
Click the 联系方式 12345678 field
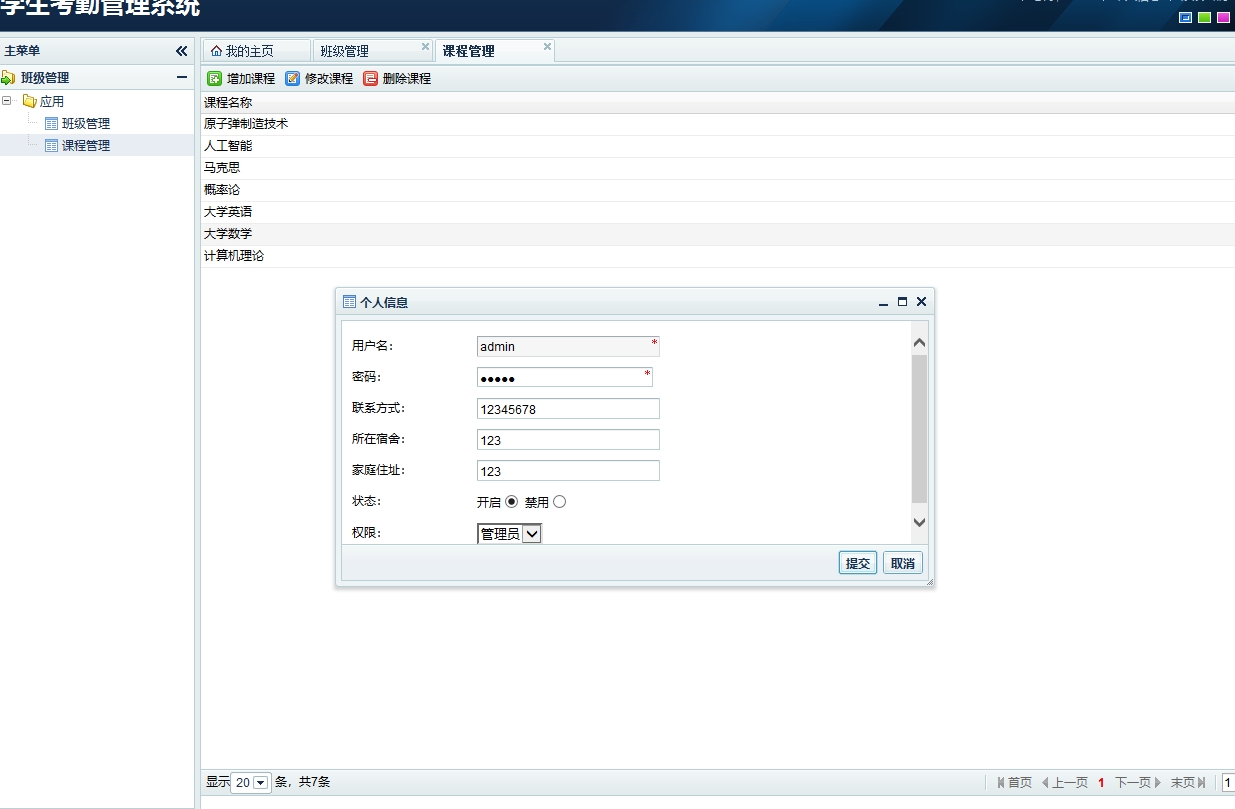pos(568,409)
